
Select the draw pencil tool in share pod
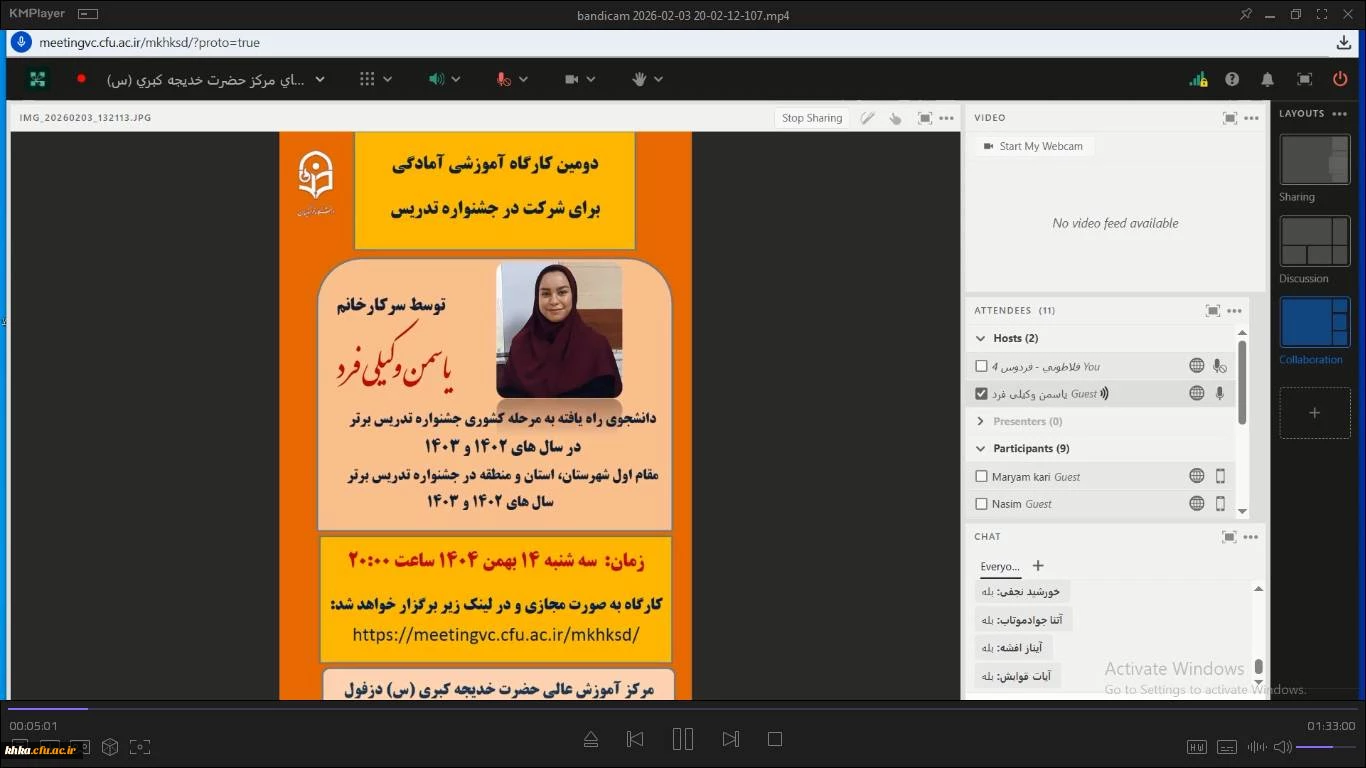tap(867, 118)
